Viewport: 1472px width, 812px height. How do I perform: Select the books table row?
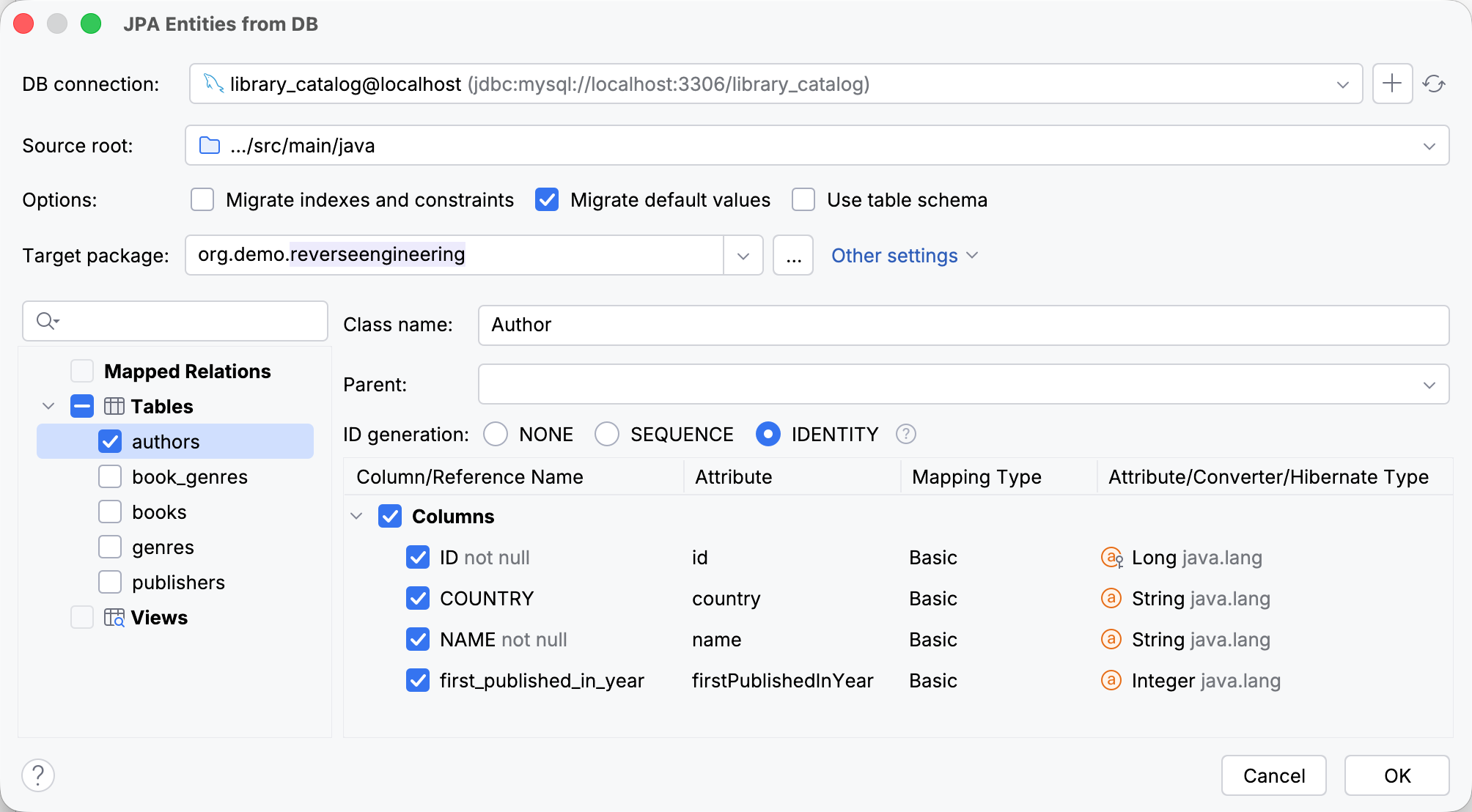[x=175, y=512]
